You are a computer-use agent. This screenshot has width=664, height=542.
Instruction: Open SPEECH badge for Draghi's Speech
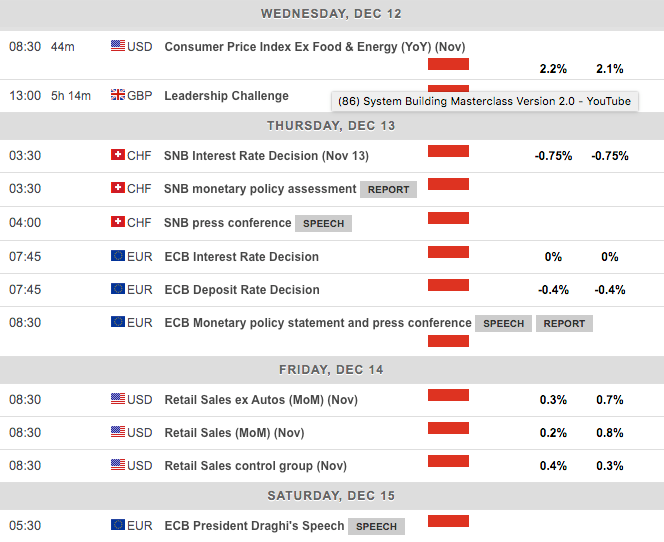[377, 526]
